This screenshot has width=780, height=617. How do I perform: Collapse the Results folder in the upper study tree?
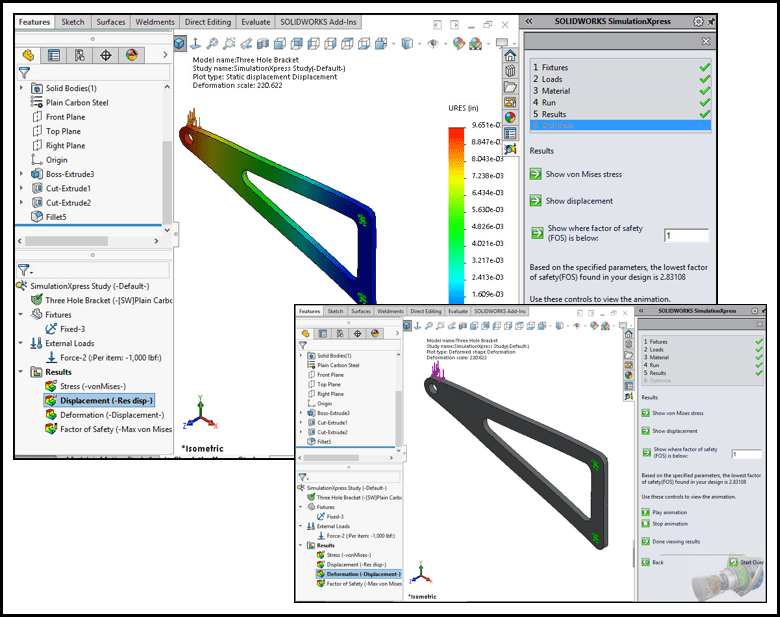[x=21, y=372]
